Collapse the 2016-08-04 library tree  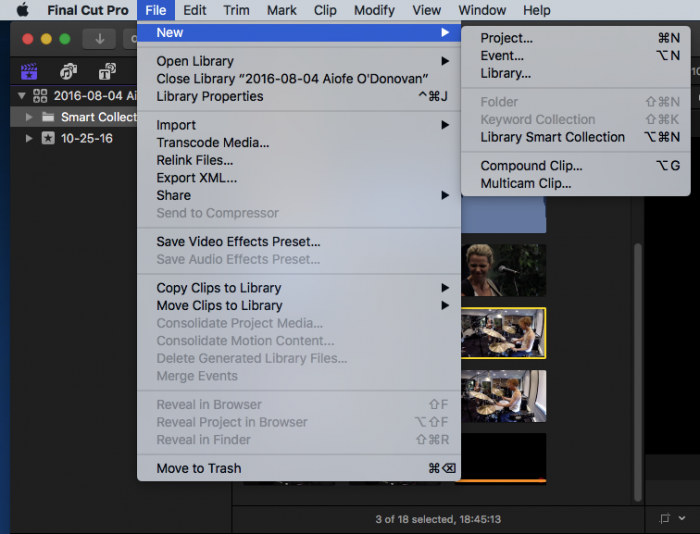click(x=21, y=96)
